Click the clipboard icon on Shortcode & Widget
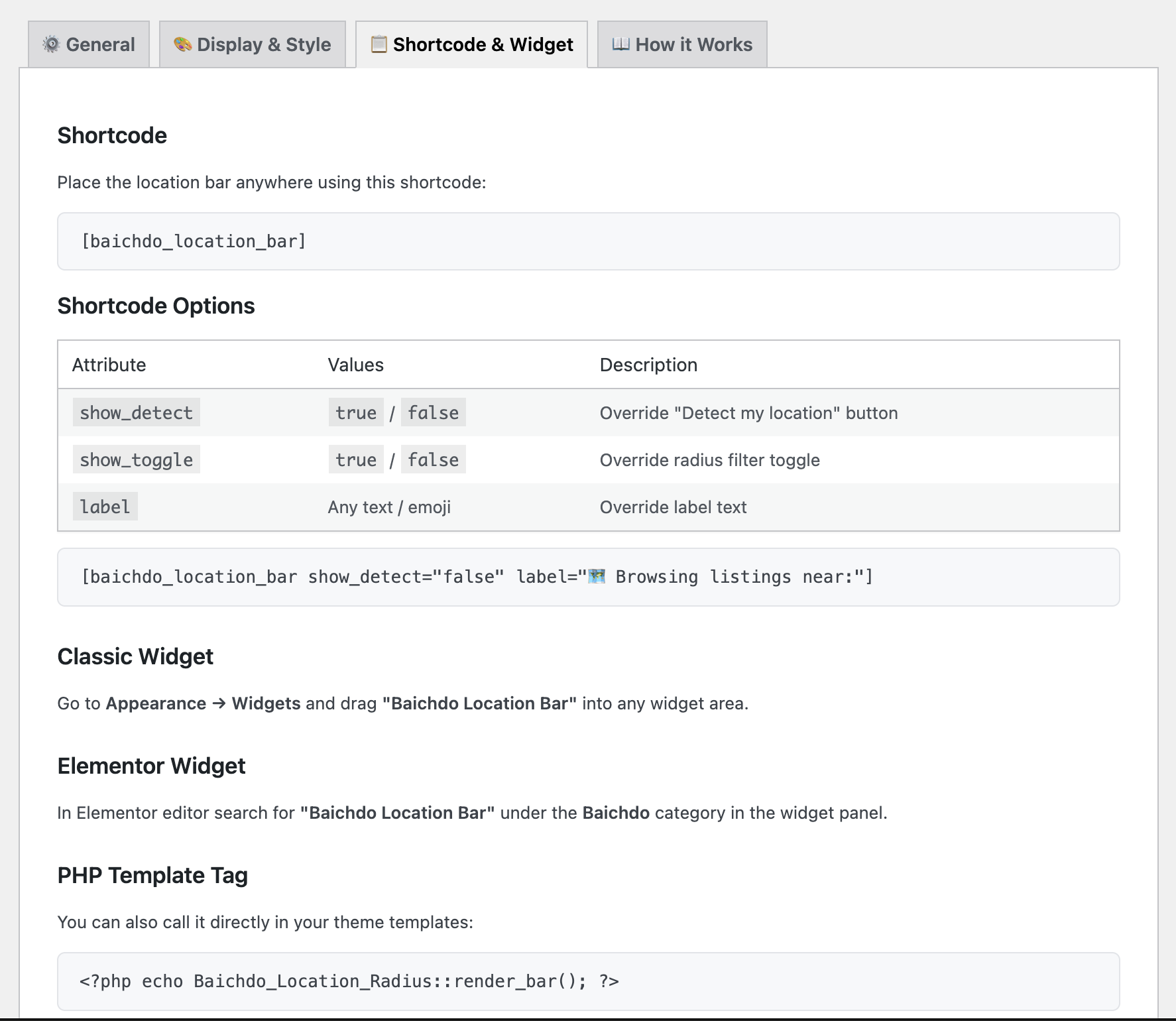This screenshot has width=1176, height=1021. [x=379, y=44]
